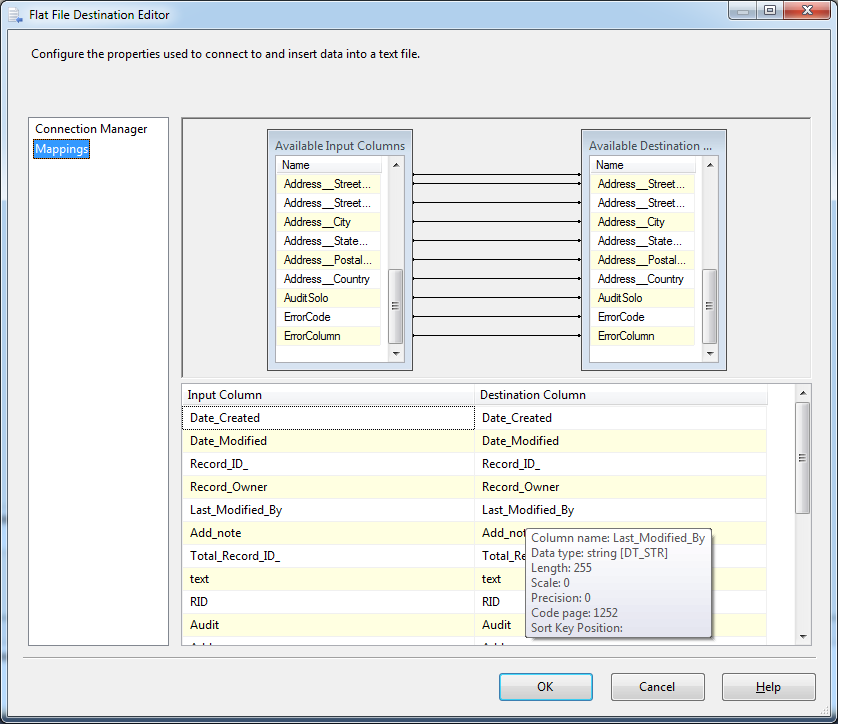
Task: Click the mapping grid scrollbar thumb
Action: click(804, 459)
